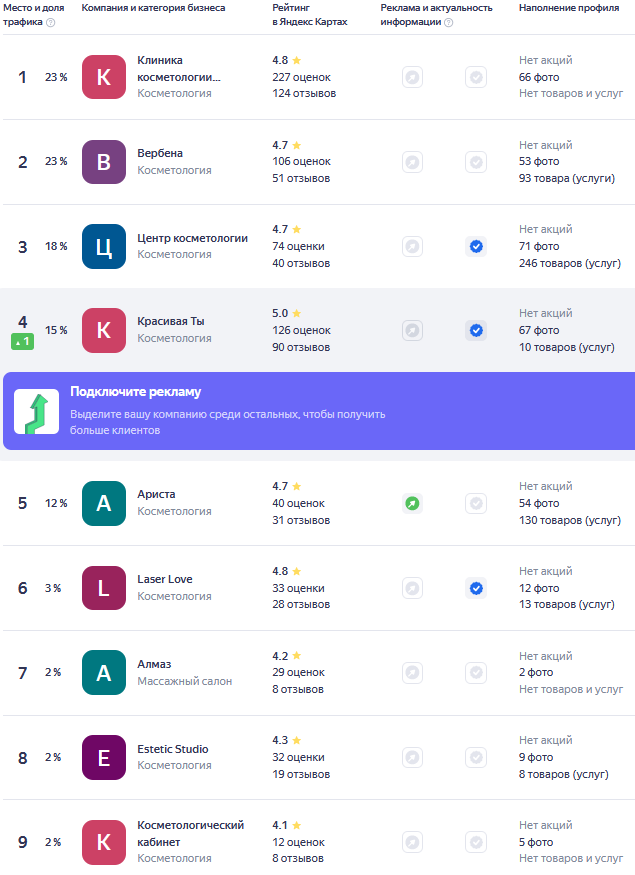Click '246 товаров (услуг)' text
The width and height of the screenshot is (635, 875).
click(x=570, y=263)
